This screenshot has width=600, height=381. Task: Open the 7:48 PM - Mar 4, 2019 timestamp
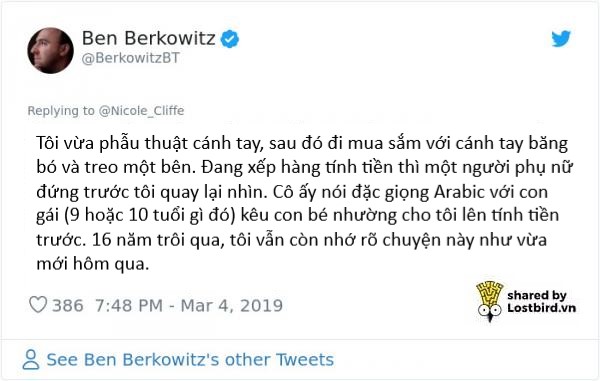(x=189, y=305)
